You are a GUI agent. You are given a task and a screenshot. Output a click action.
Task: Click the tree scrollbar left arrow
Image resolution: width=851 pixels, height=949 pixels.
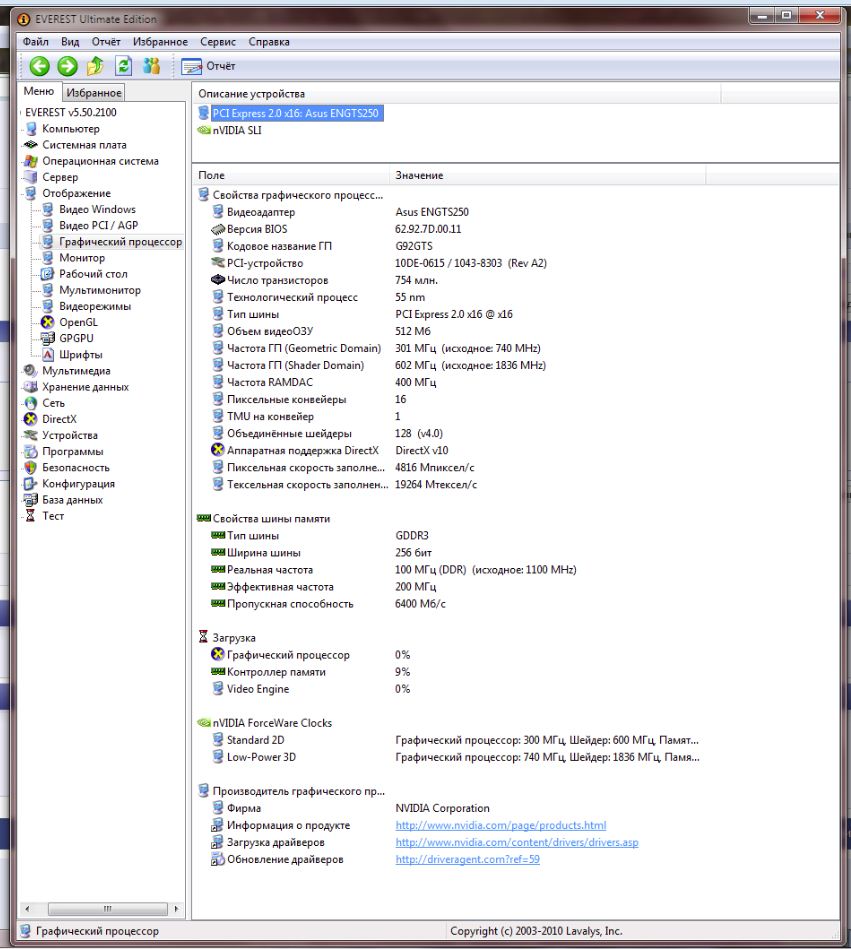click(x=27, y=908)
